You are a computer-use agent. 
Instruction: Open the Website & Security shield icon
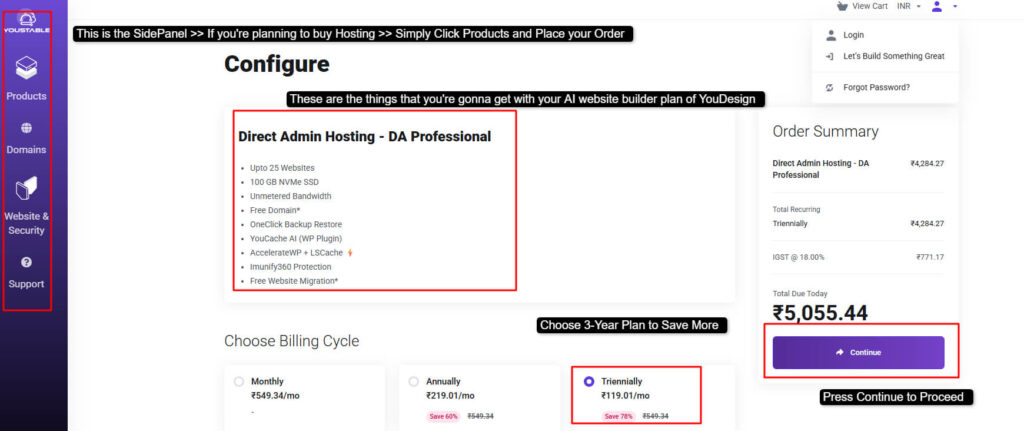pos(26,189)
